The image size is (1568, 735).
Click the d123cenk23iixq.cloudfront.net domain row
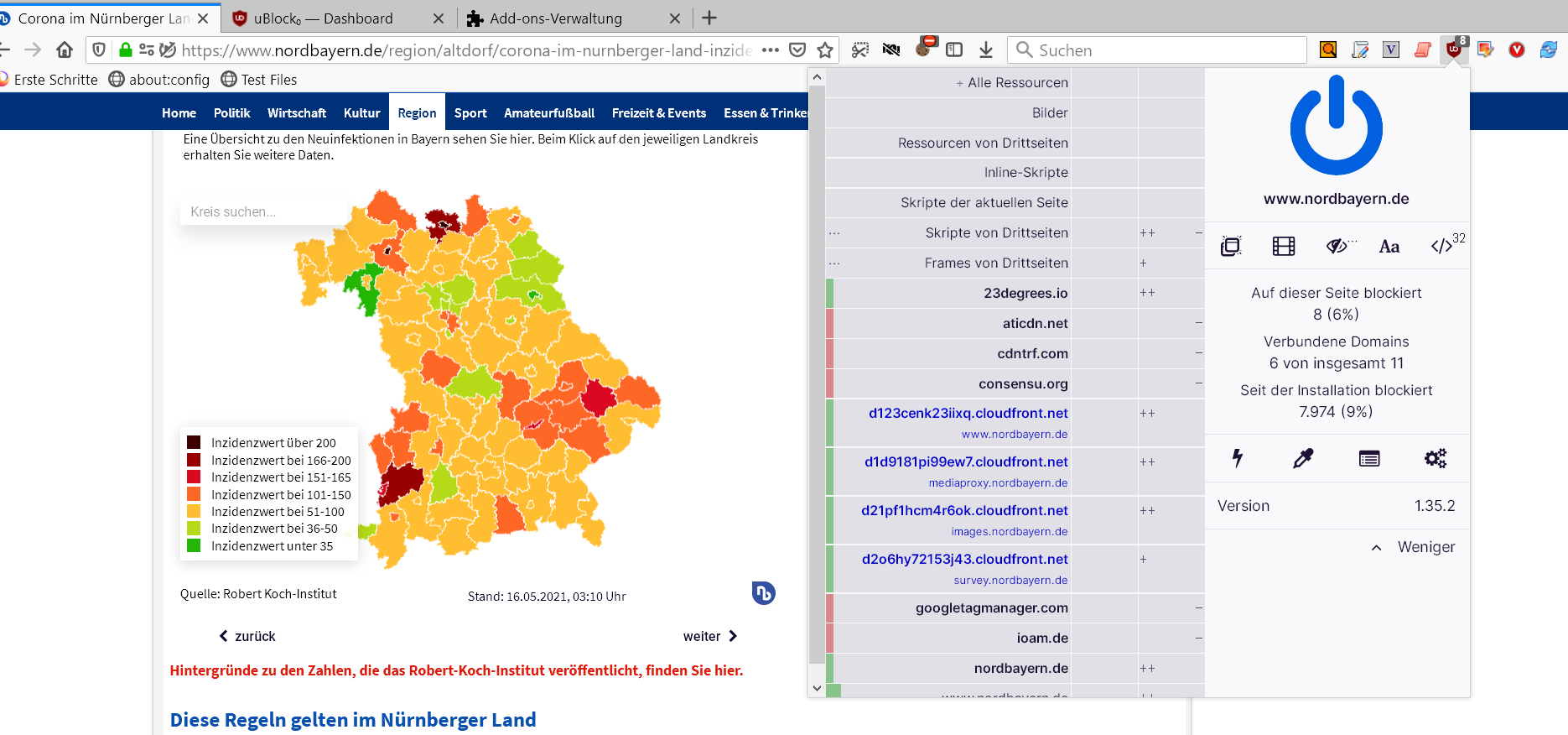click(948, 422)
